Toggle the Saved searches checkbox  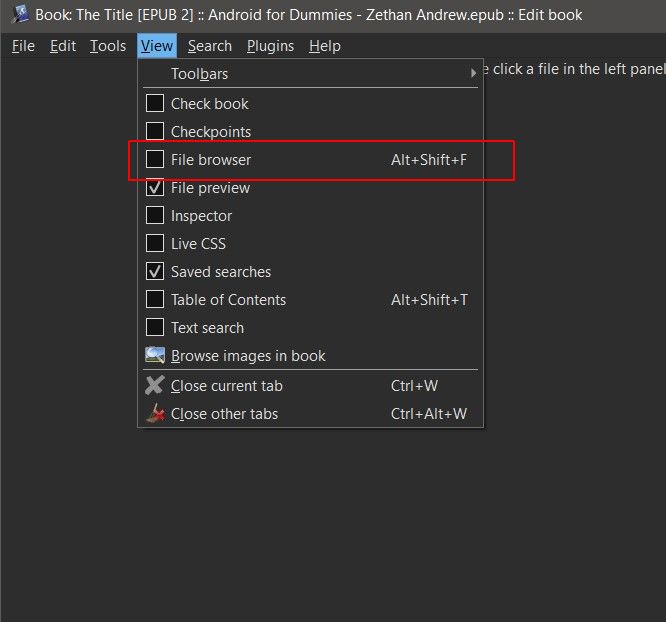(x=155, y=272)
